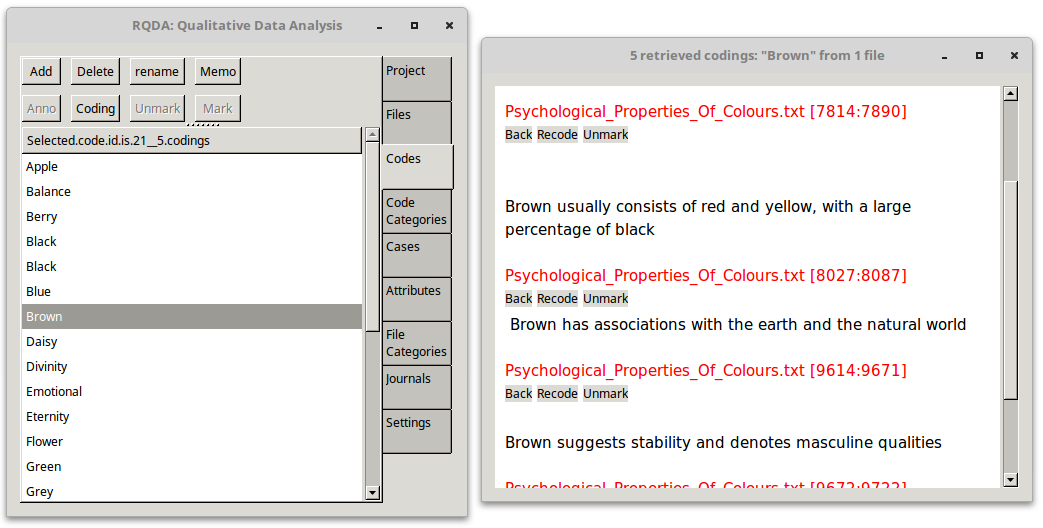Click the file link for coding [8027:8087]
Image resolution: width=1043 pixels, height=528 pixels.
pyautogui.click(x=706, y=275)
